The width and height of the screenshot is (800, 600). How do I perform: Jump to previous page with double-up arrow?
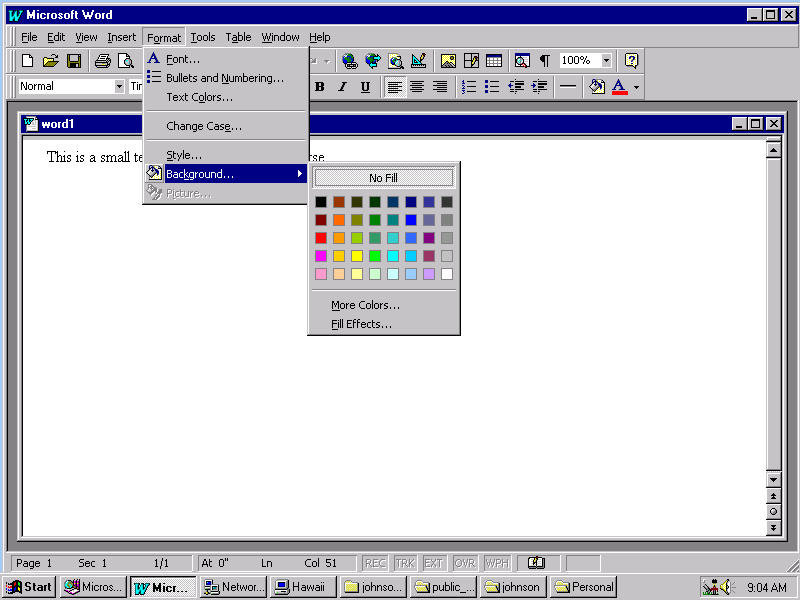(773, 496)
